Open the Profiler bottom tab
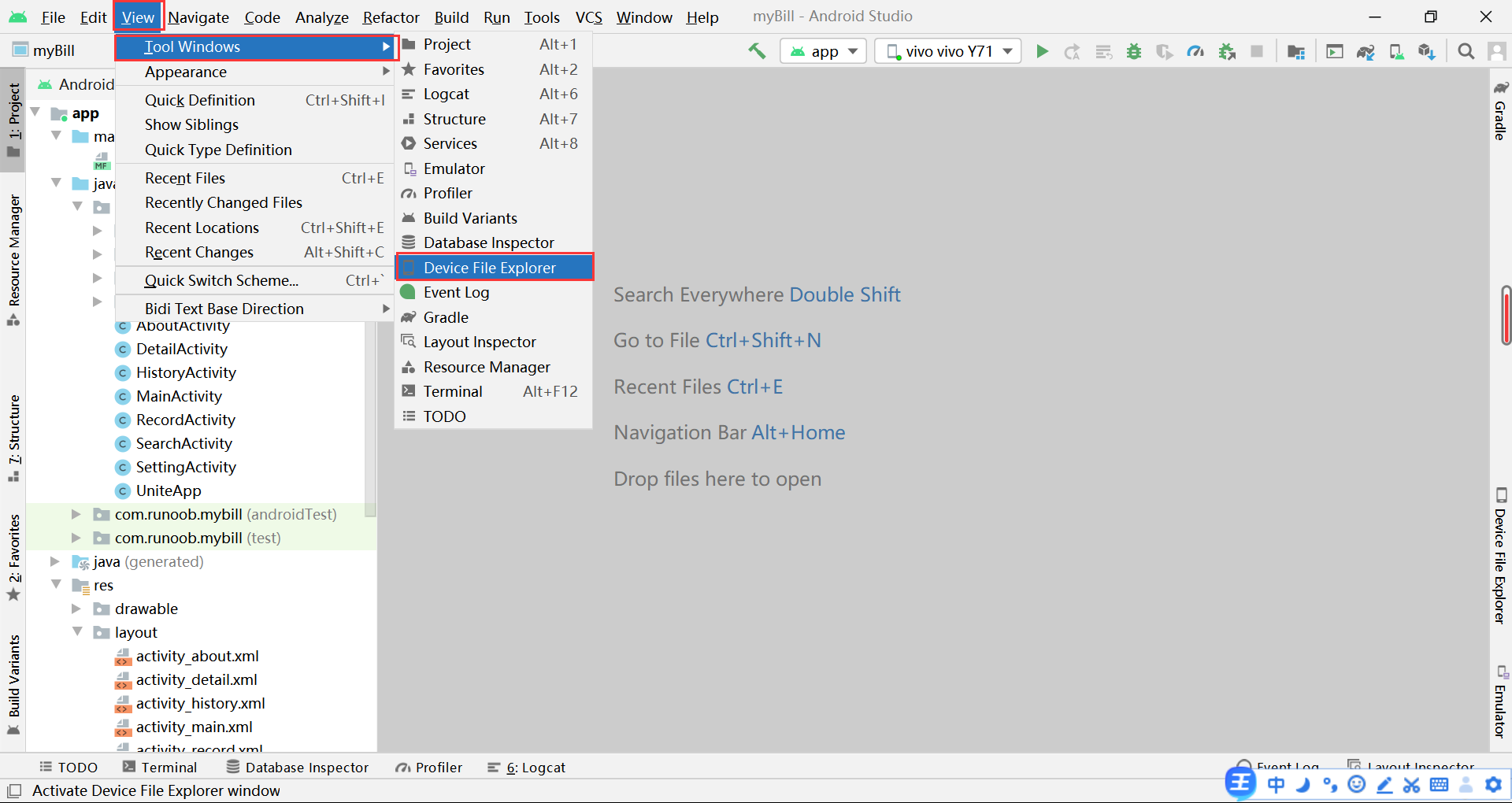1512x803 pixels. click(429, 768)
